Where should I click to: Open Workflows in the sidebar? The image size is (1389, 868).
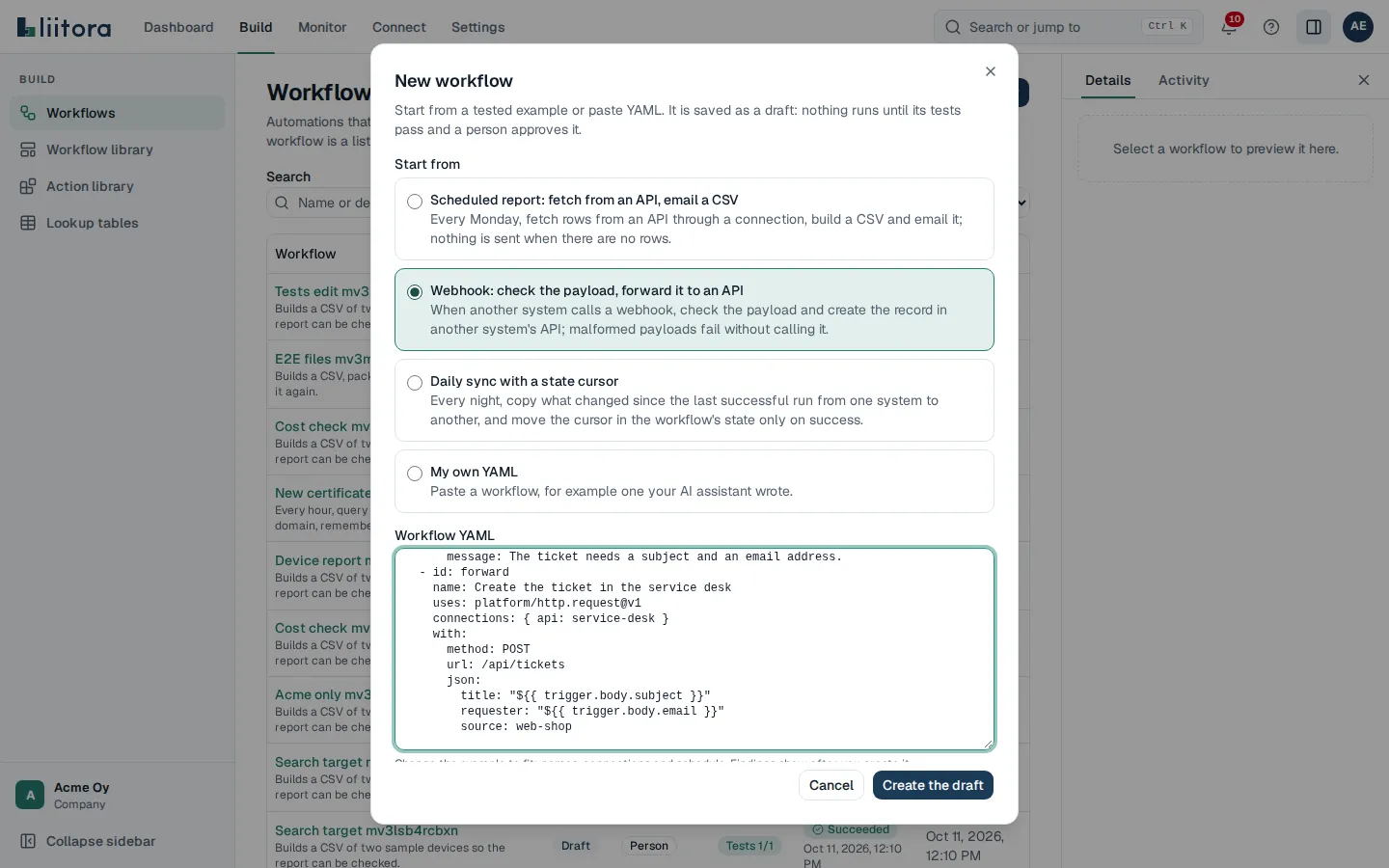click(x=118, y=113)
